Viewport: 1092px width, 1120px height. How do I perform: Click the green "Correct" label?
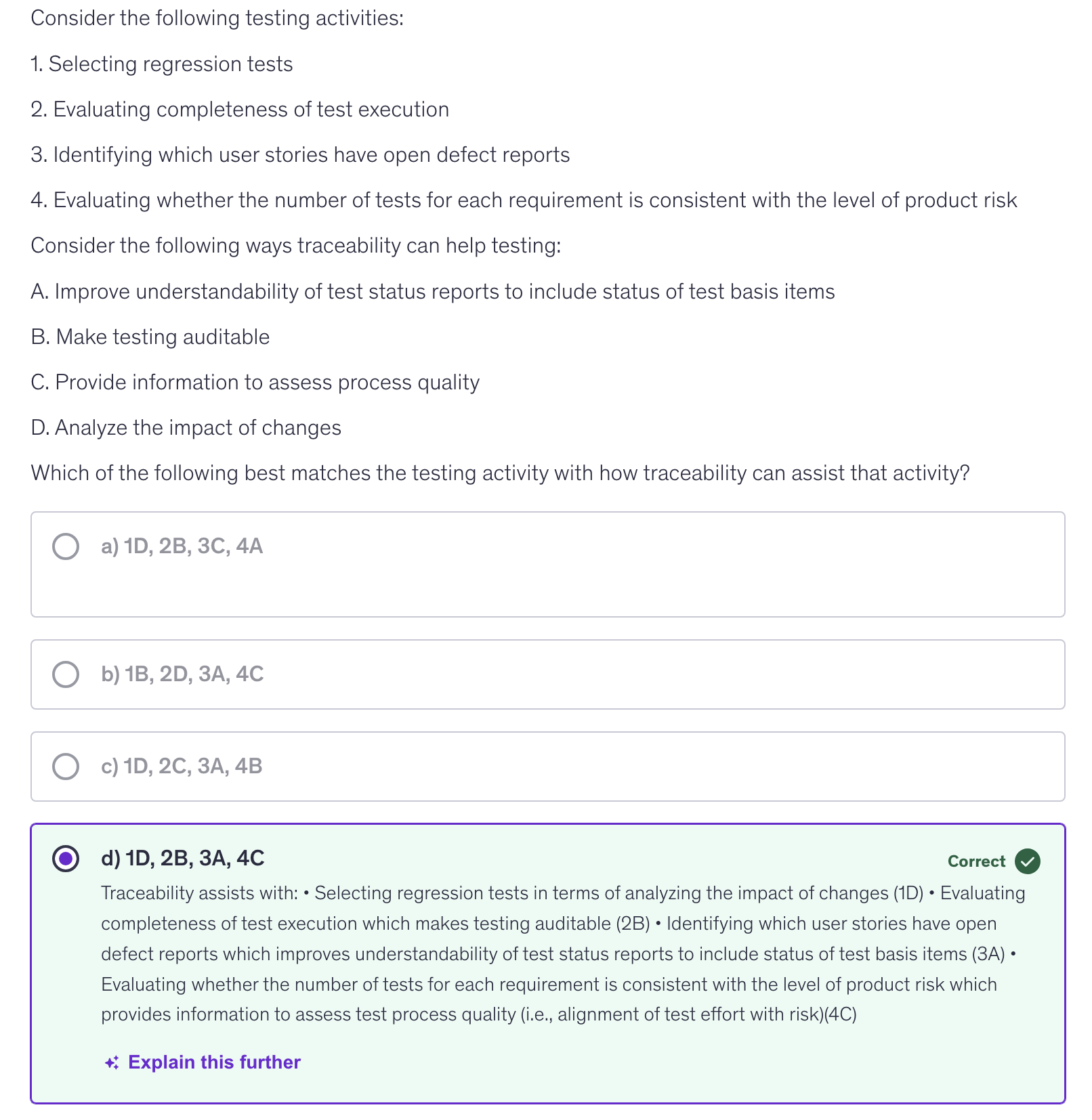pyautogui.click(x=976, y=861)
